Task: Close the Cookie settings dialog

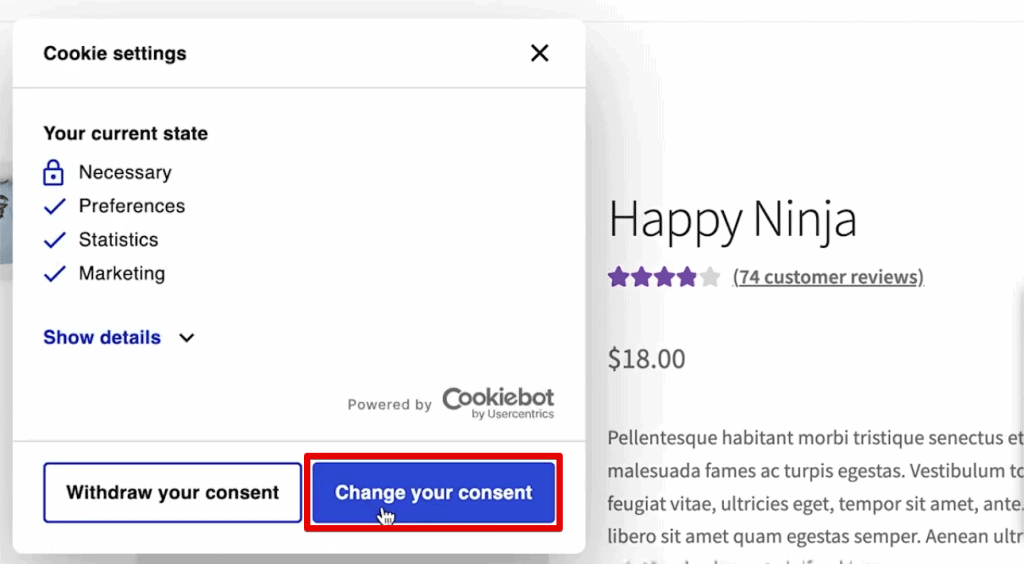Action: coord(539,53)
